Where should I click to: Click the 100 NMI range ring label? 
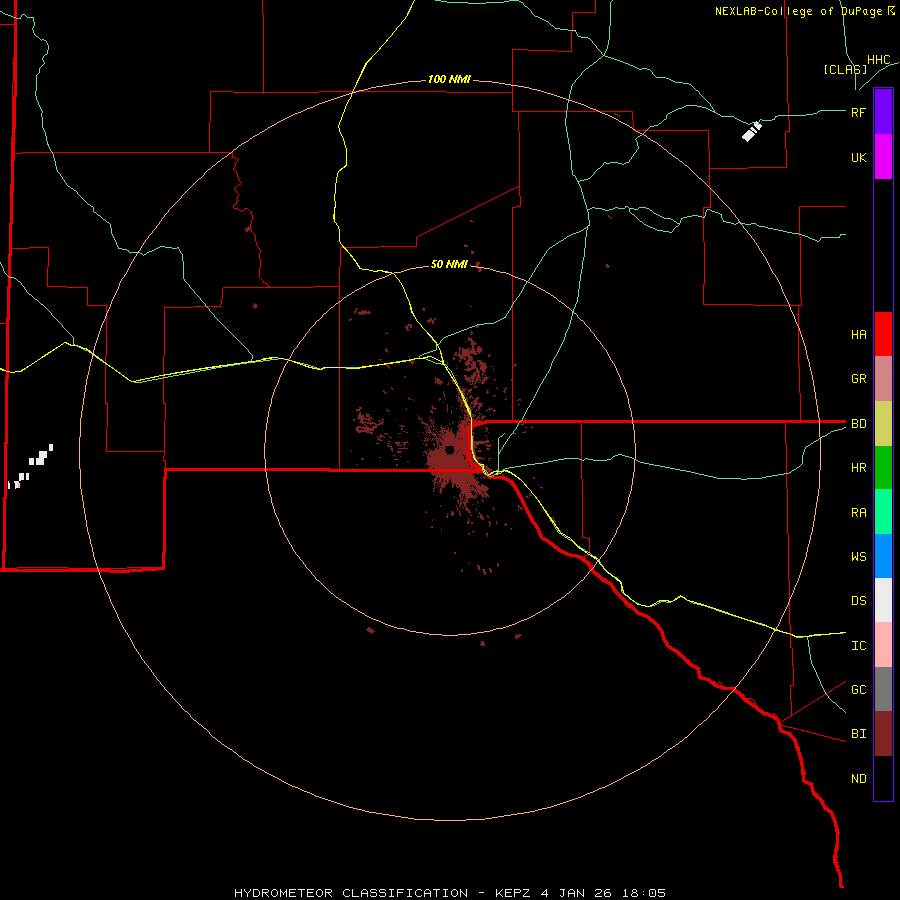pos(449,79)
